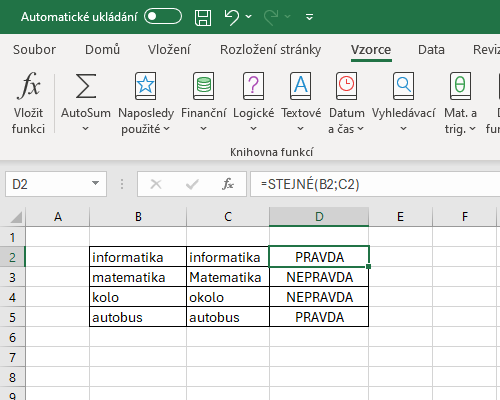The height and width of the screenshot is (400, 500).
Task: Open the Datum a čas functions icon
Action: [347, 86]
